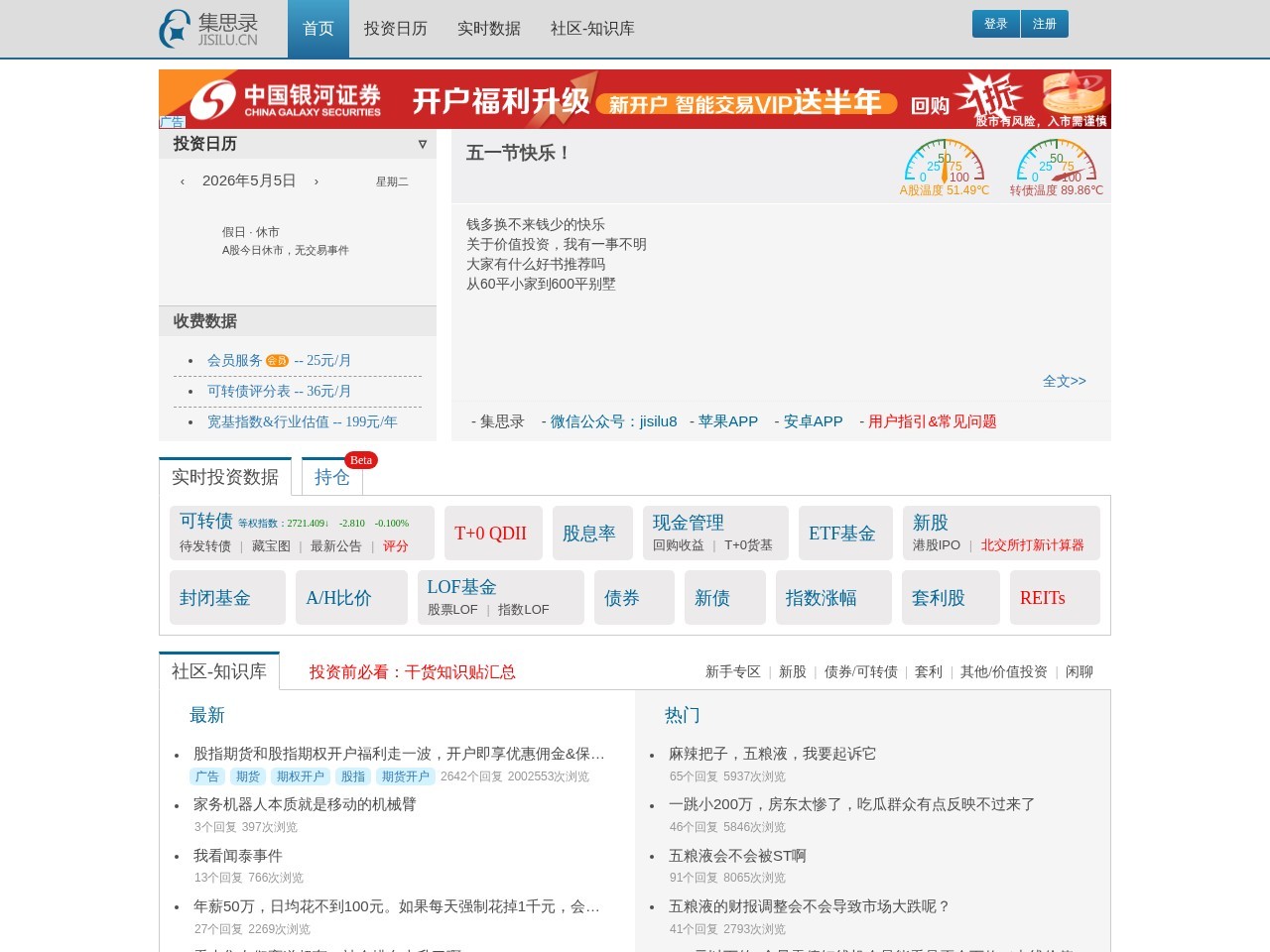Open the China Galaxy Securities banner ad
The width and height of the screenshot is (1270, 952).
point(635,99)
